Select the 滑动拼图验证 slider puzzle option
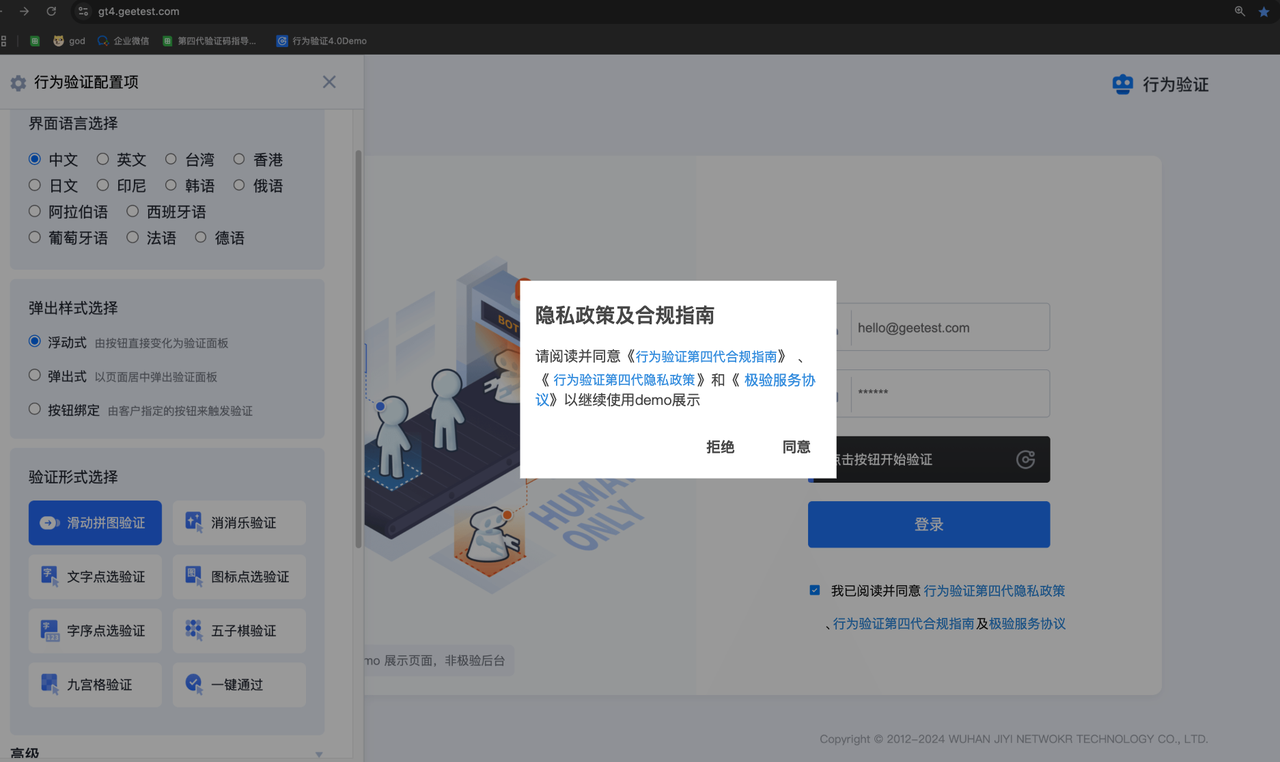 coord(95,523)
